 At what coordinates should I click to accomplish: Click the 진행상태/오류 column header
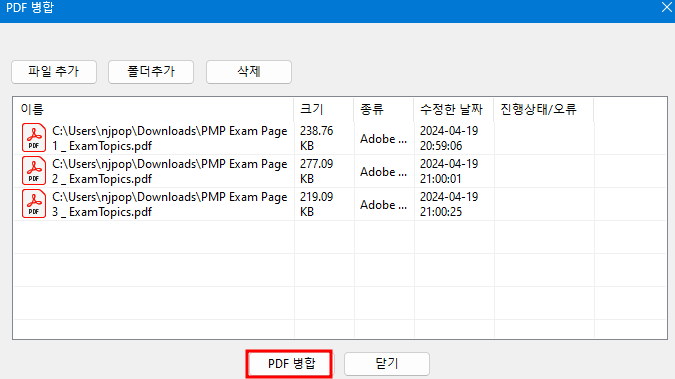pyautogui.click(x=544, y=109)
